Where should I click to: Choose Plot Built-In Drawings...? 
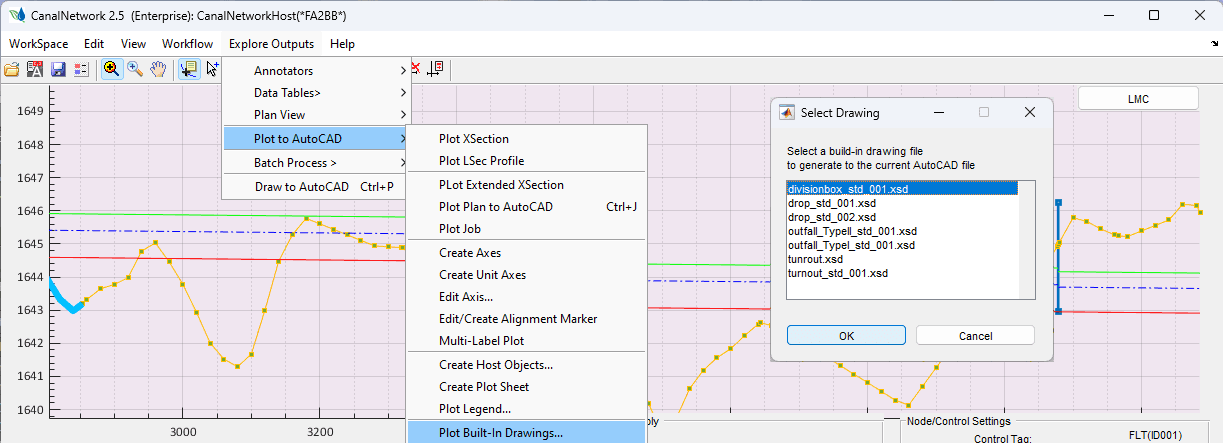[x=527, y=433]
